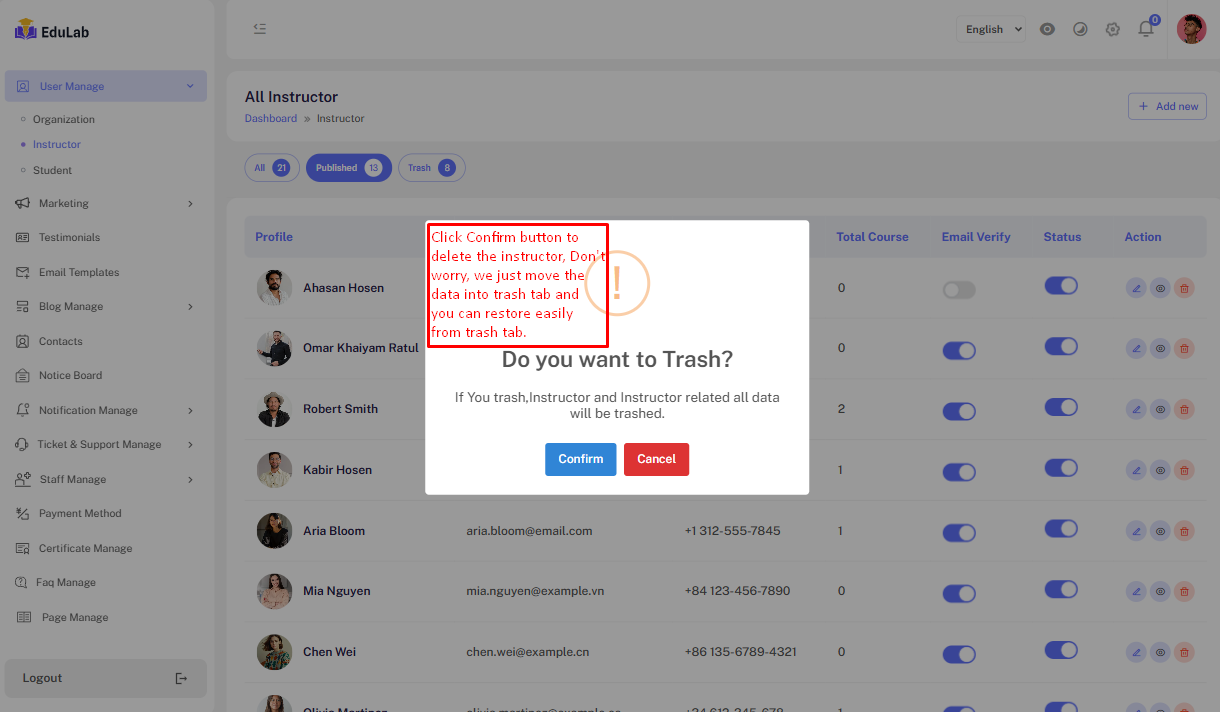
Task: Click the Logout icon in sidebar
Action: [x=181, y=678]
